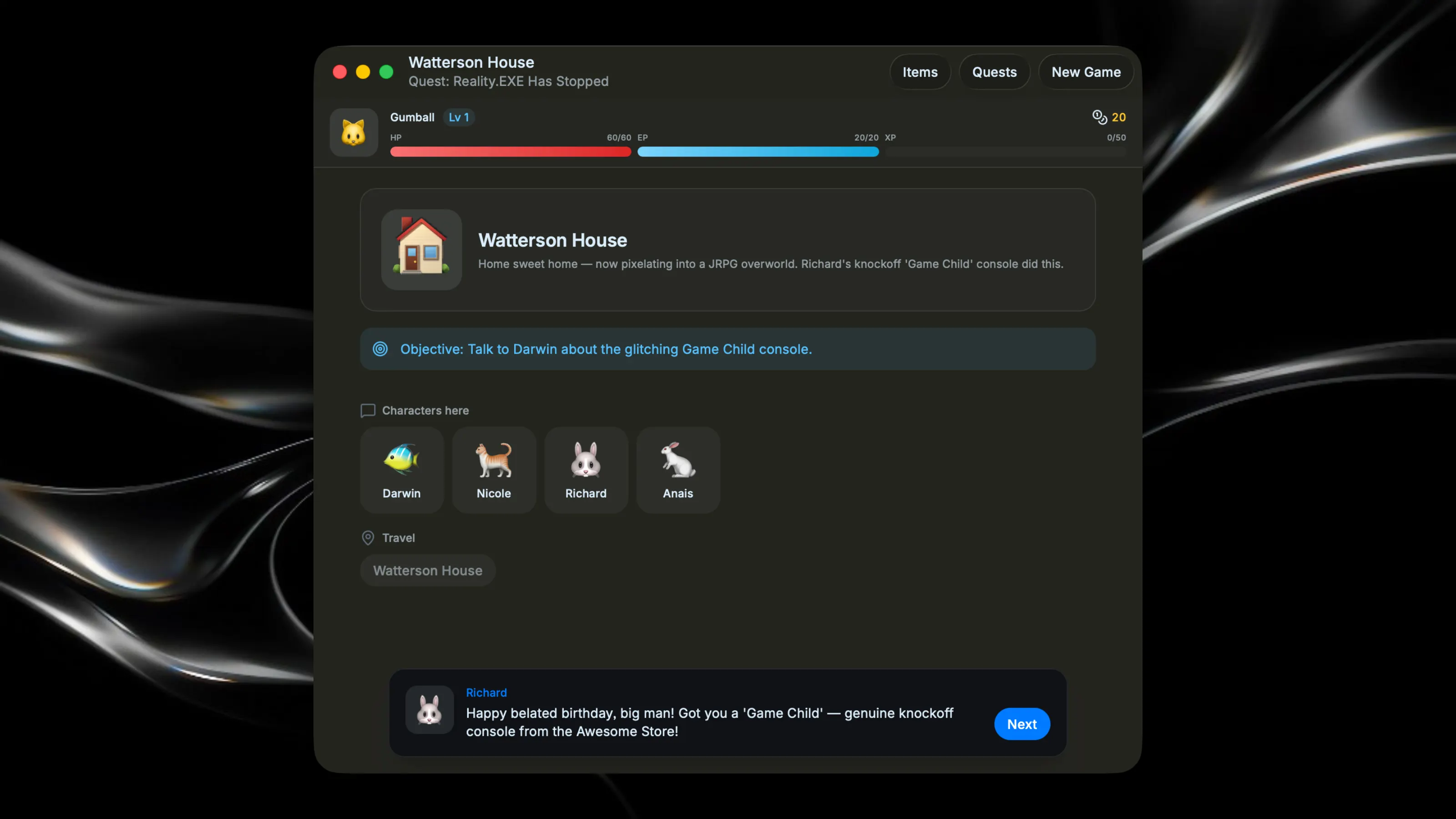Click the Characters here chat icon

point(368,410)
